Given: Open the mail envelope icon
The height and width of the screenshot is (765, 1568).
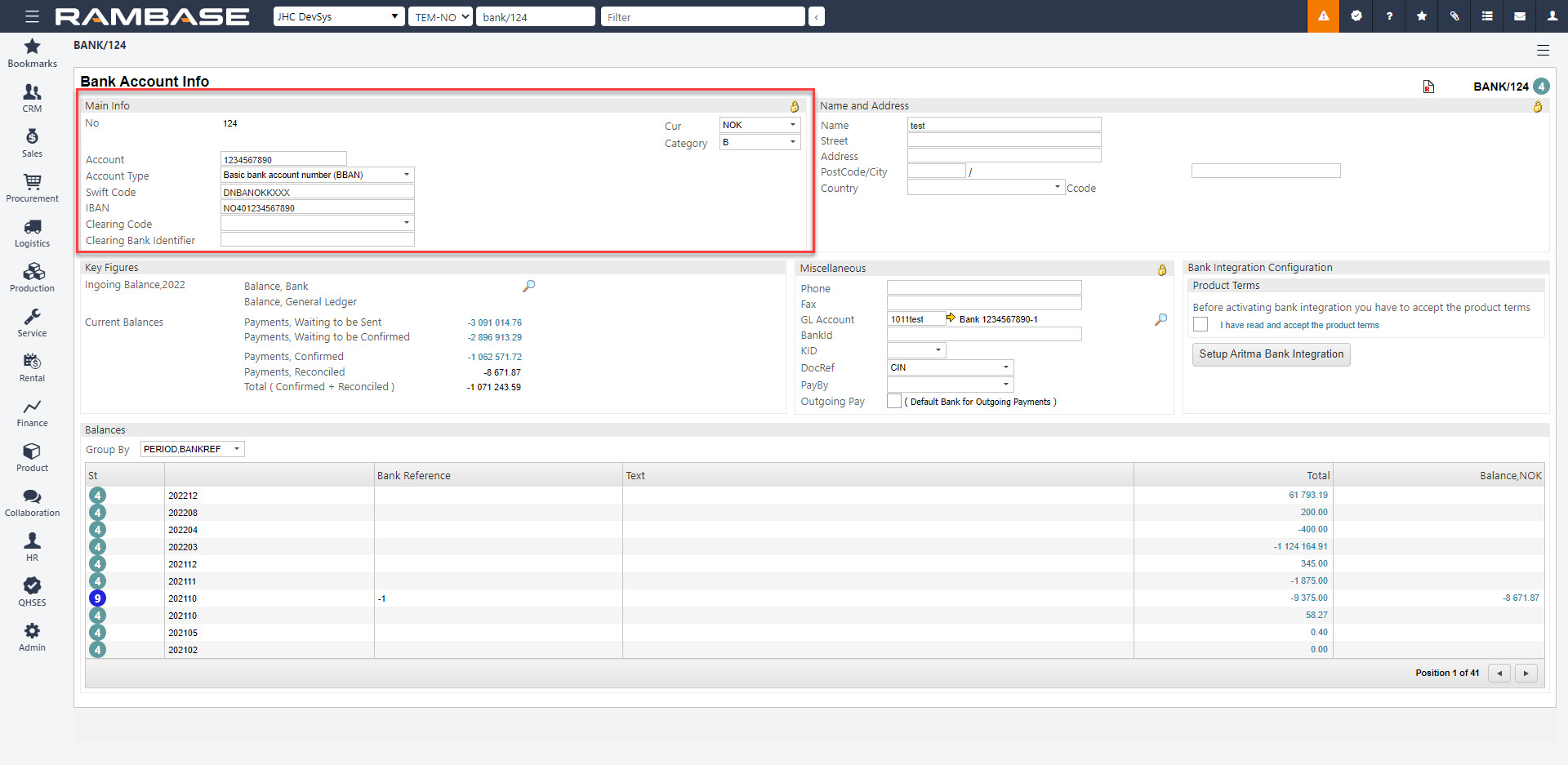Looking at the screenshot, I should coord(1520,16).
